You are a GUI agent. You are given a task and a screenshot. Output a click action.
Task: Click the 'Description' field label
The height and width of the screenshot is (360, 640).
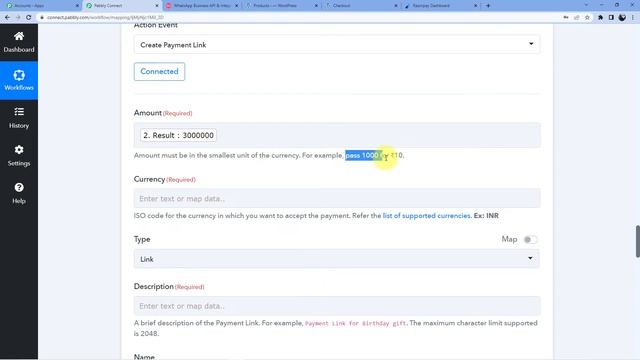[153, 287]
